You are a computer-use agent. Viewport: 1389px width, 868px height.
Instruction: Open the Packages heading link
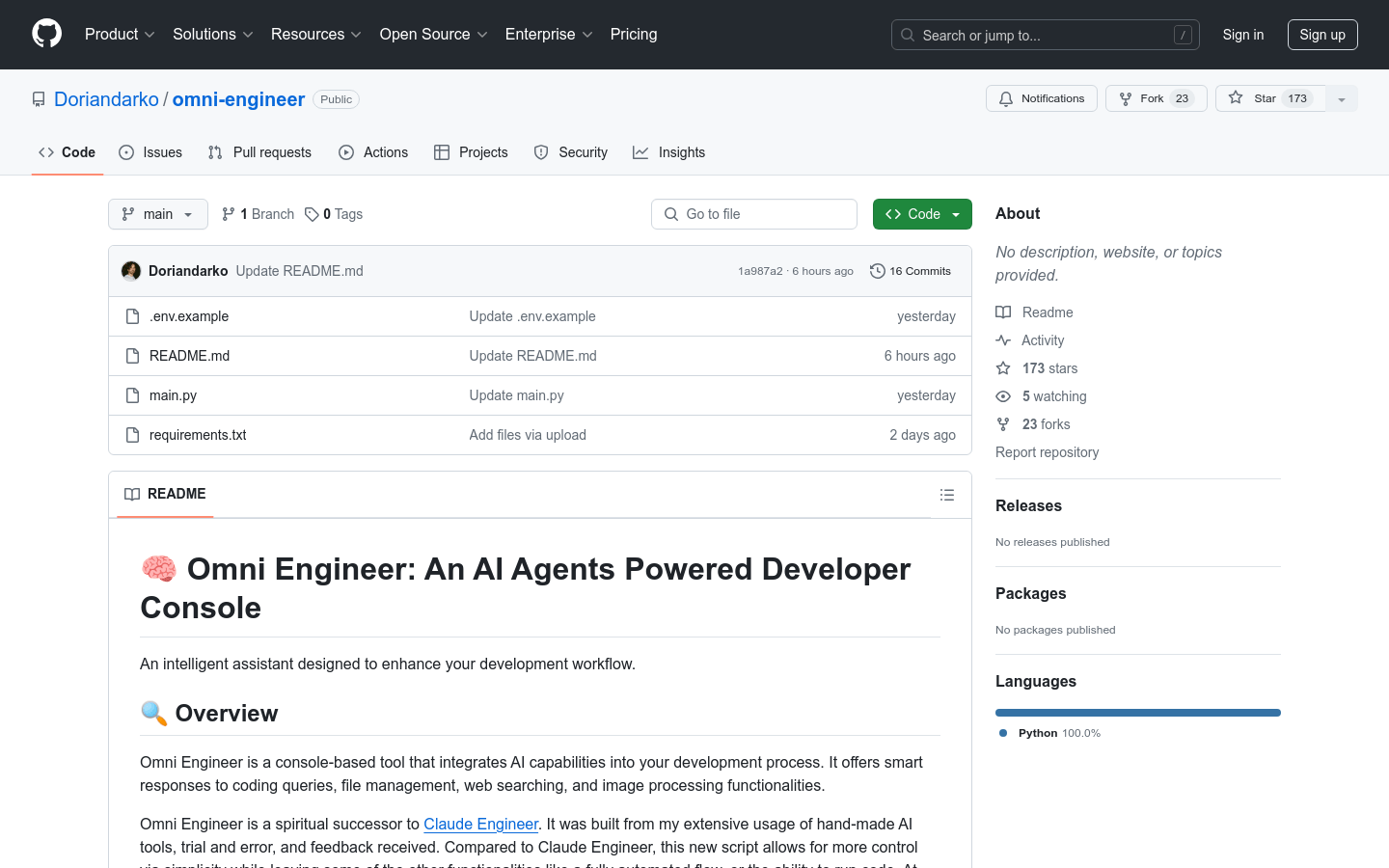pyautogui.click(x=1030, y=593)
